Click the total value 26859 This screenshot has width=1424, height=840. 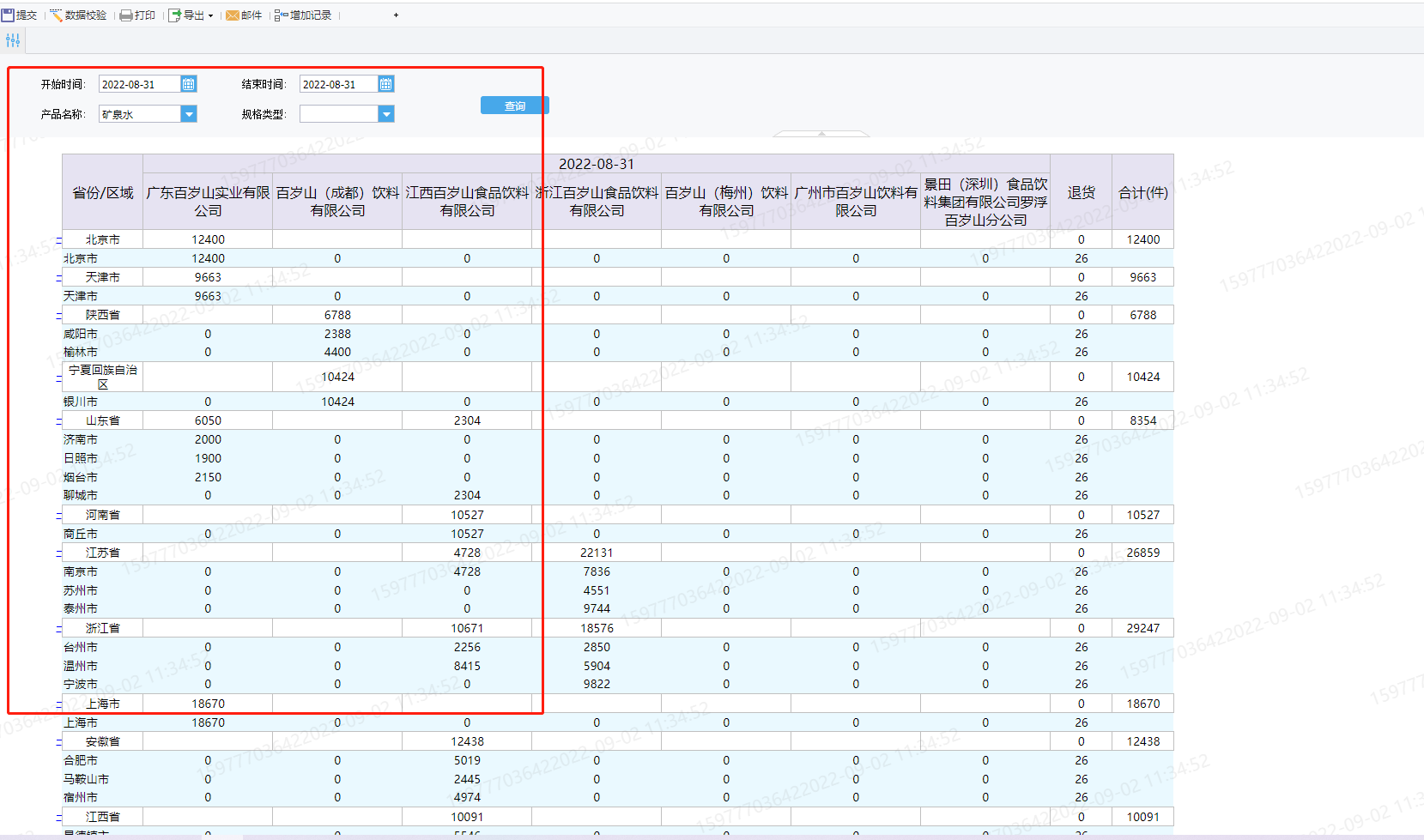coord(1143,553)
